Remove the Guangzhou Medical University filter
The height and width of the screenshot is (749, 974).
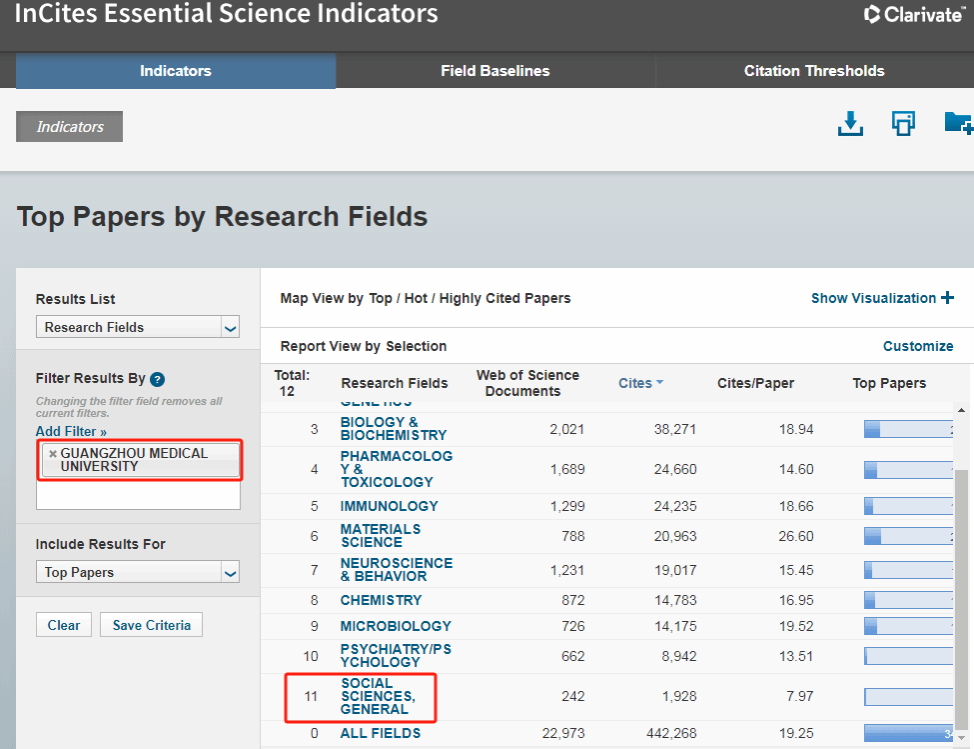(53, 454)
